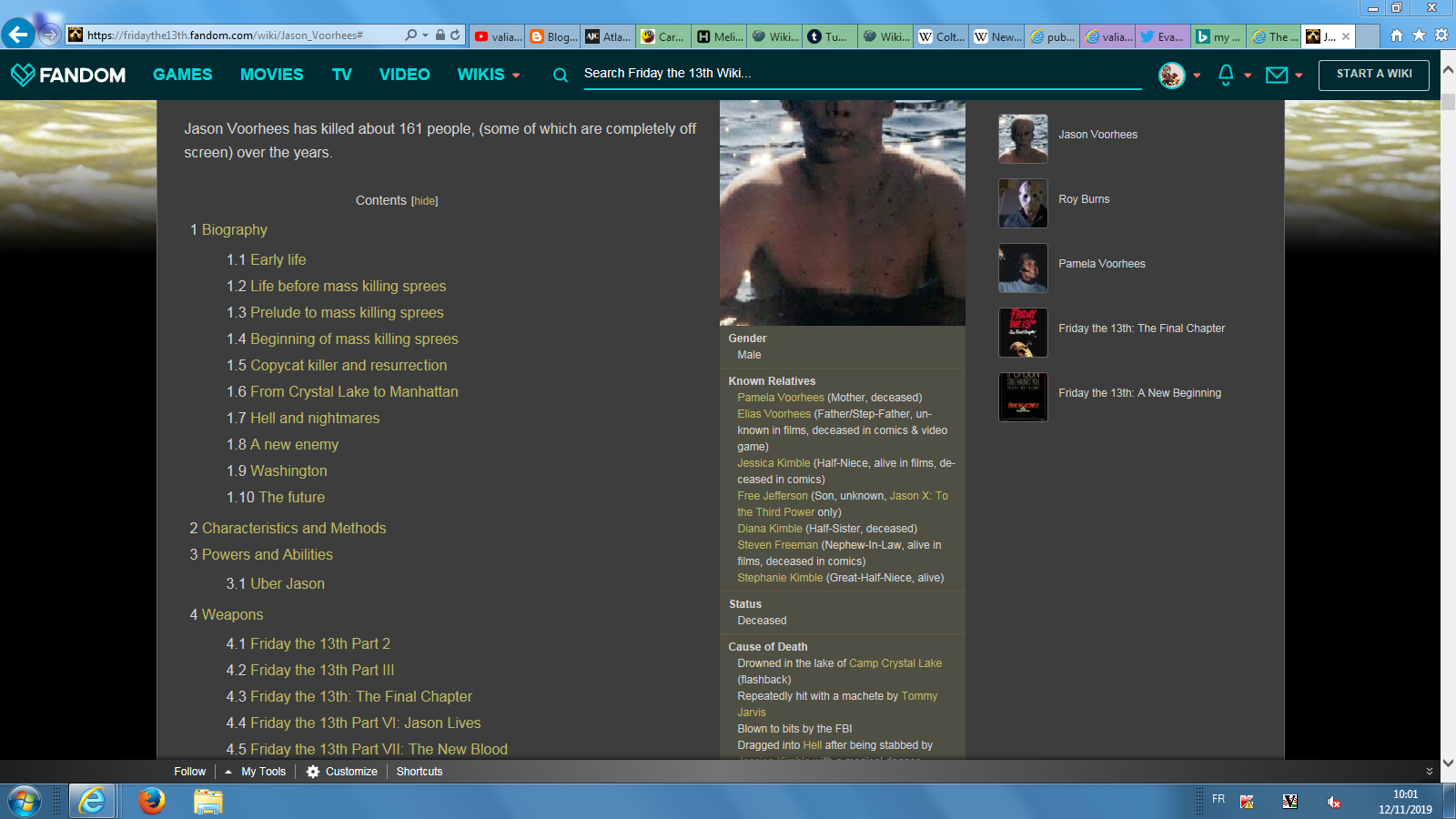Open the MOVIES menu item
The height and width of the screenshot is (819, 1456).
pyautogui.click(x=272, y=75)
